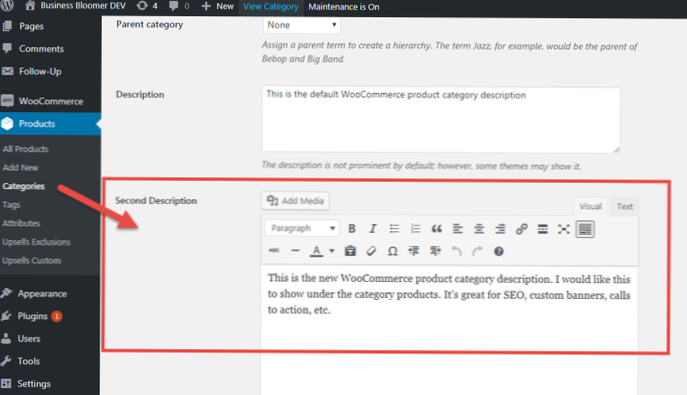Open Tags under Products
The width and height of the screenshot is (687, 395).
(11, 205)
